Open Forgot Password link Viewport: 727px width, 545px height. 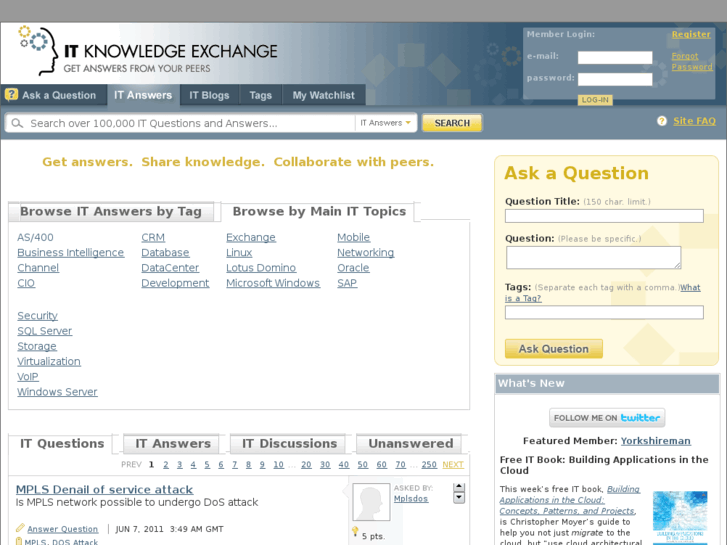[x=692, y=61]
